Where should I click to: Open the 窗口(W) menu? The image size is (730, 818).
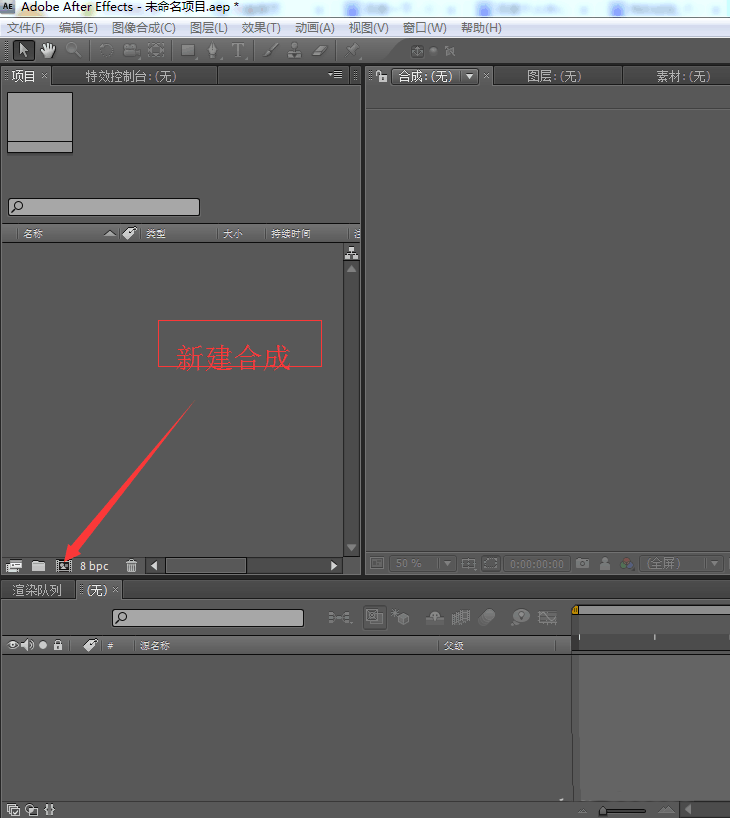click(x=425, y=28)
